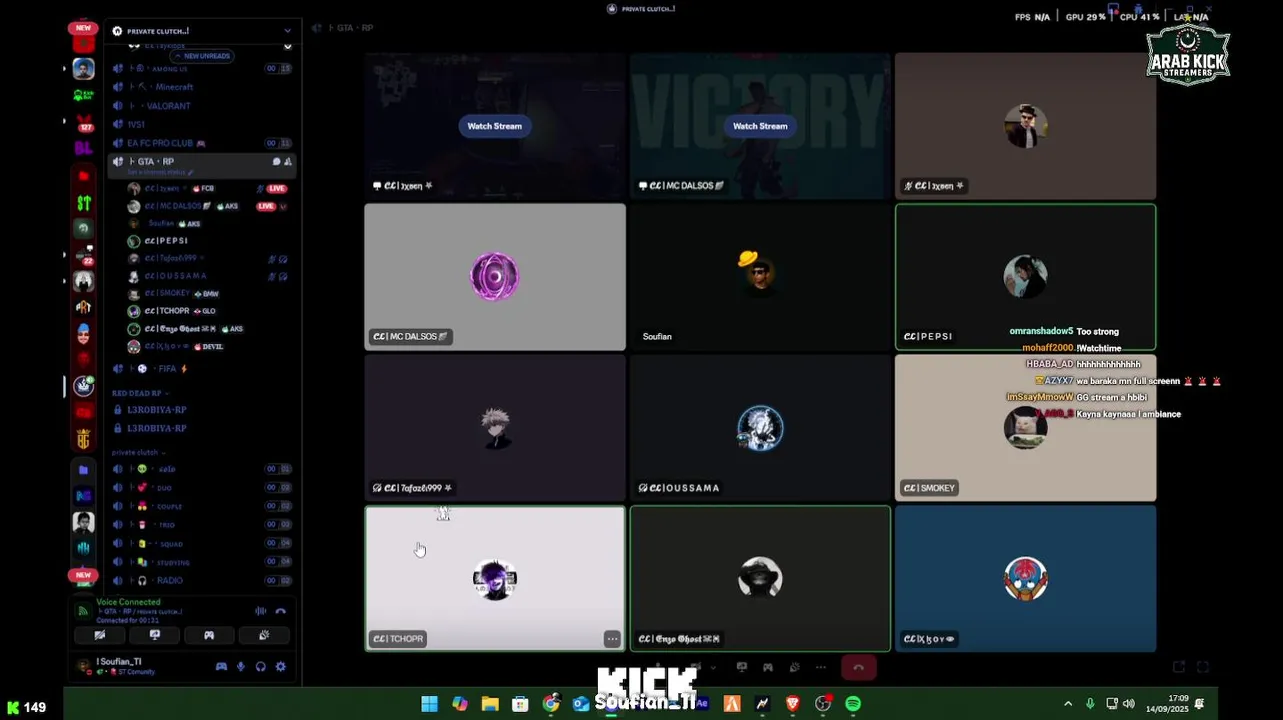Open more options on TCHOPR tile
Image resolution: width=1283 pixels, height=720 pixels.
pyautogui.click(x=612, y=639)
